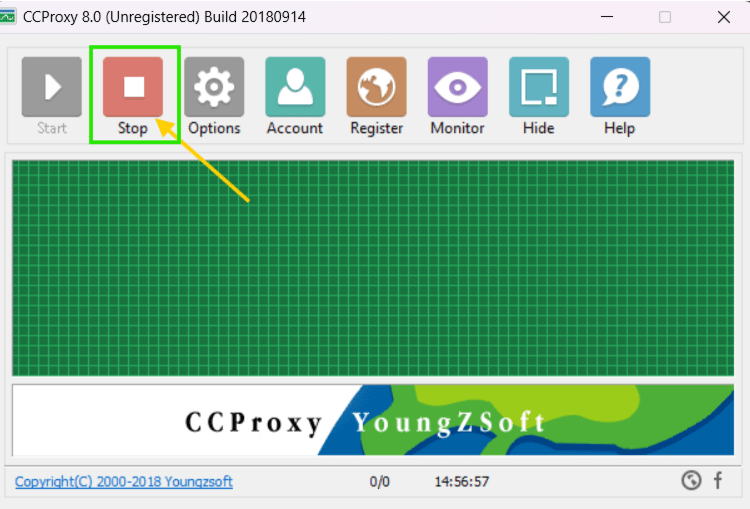Click the Register globe icon
The height and width of the screenshot is (509, 750).
point(376,87)
